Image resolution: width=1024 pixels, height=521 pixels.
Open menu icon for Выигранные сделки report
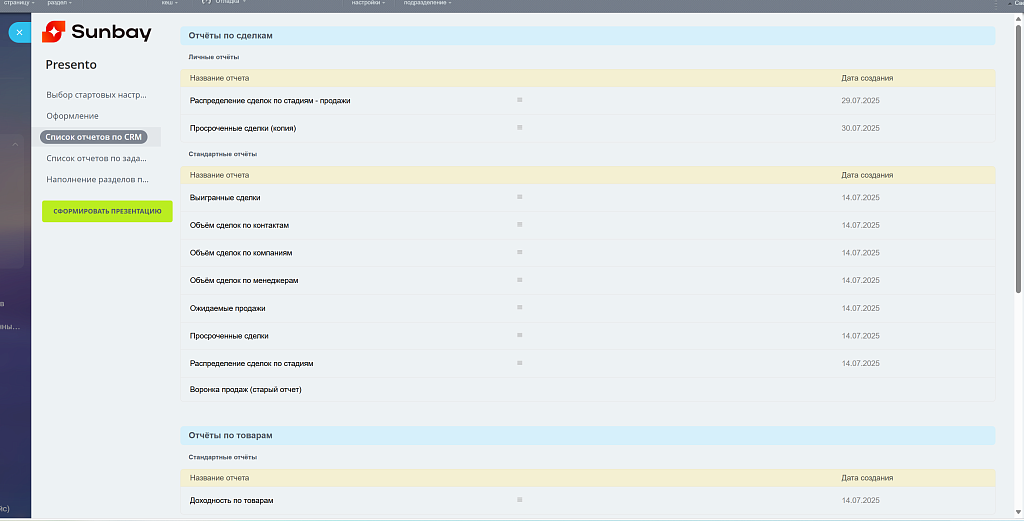[520, 197]
